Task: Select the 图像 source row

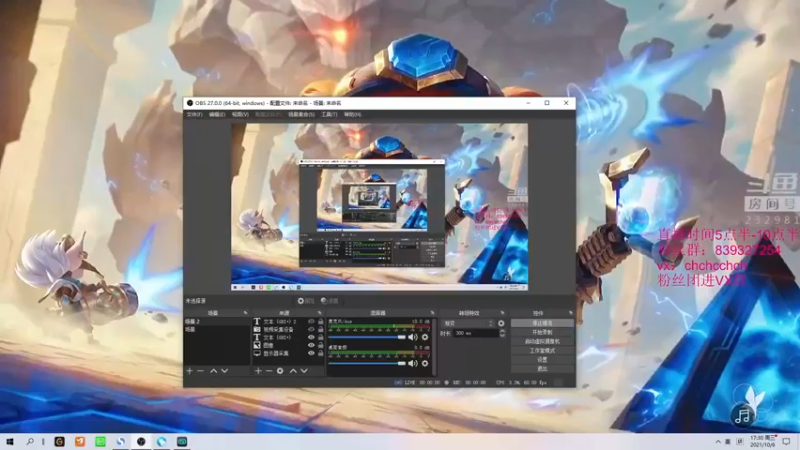Action: click(289, 345)
